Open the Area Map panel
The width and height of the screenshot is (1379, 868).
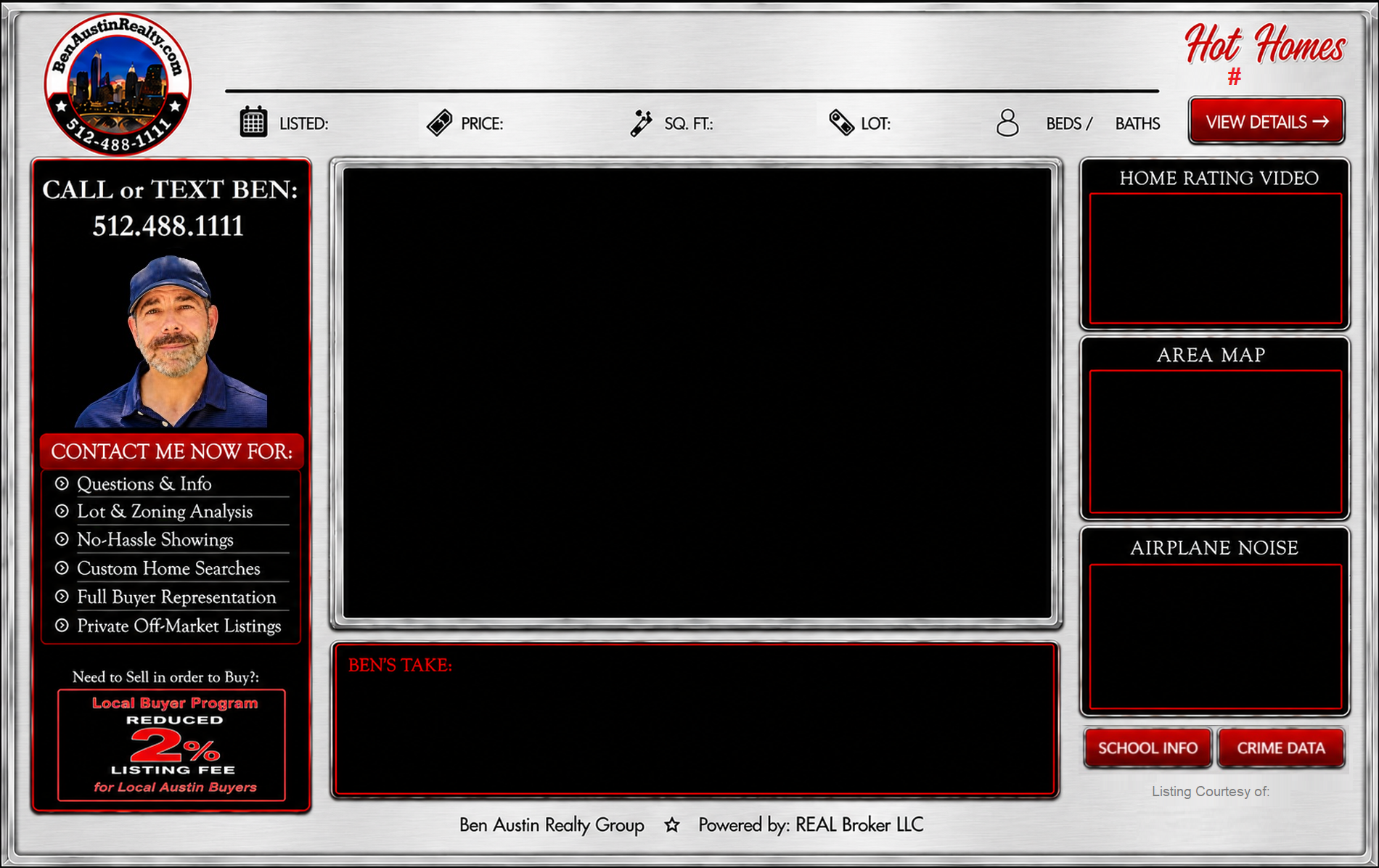pyautogui.click(x=1216, y=442)
